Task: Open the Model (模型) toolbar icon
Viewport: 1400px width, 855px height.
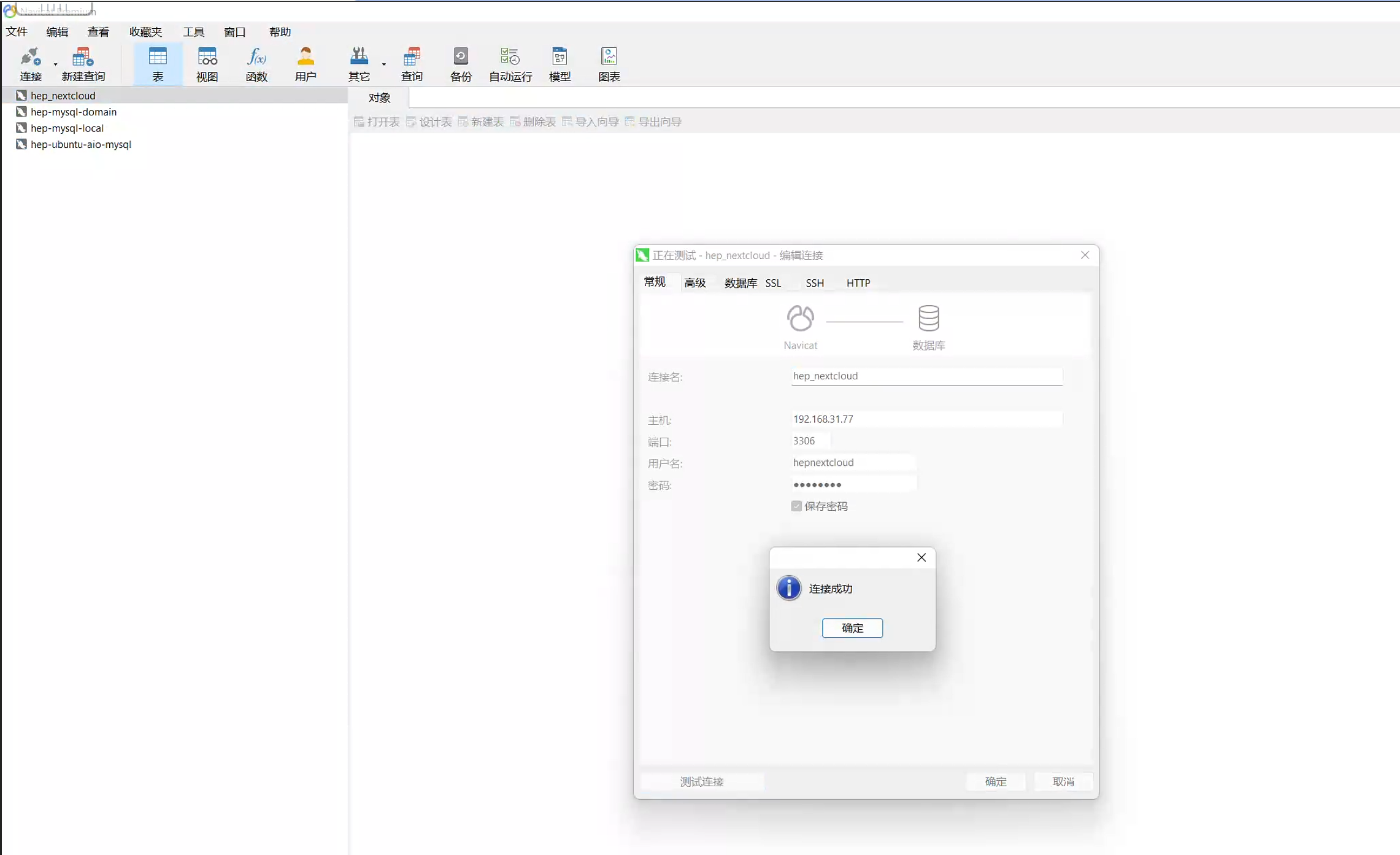Action: point(559,64)
